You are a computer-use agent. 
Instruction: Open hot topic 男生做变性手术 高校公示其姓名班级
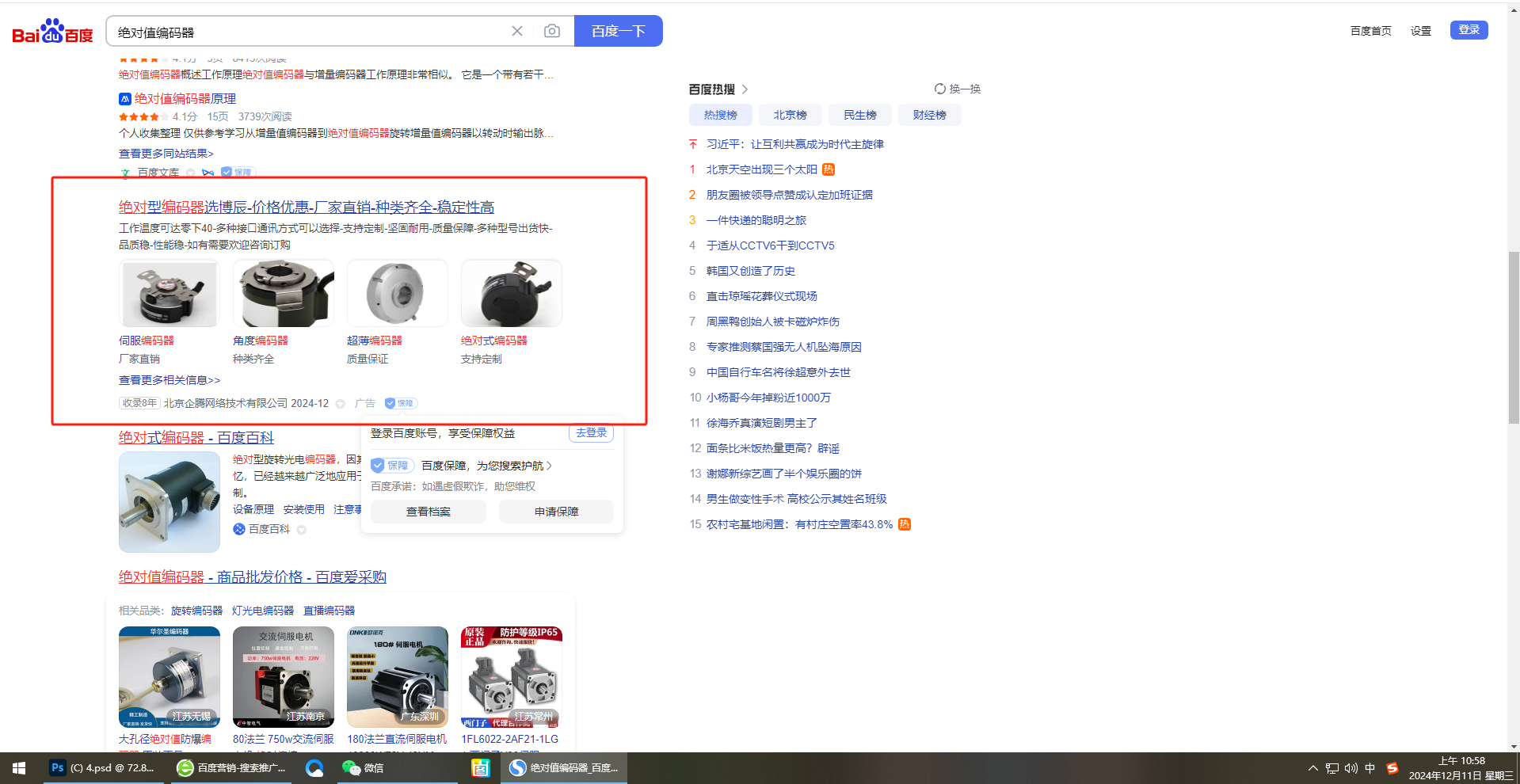[797, 499]
